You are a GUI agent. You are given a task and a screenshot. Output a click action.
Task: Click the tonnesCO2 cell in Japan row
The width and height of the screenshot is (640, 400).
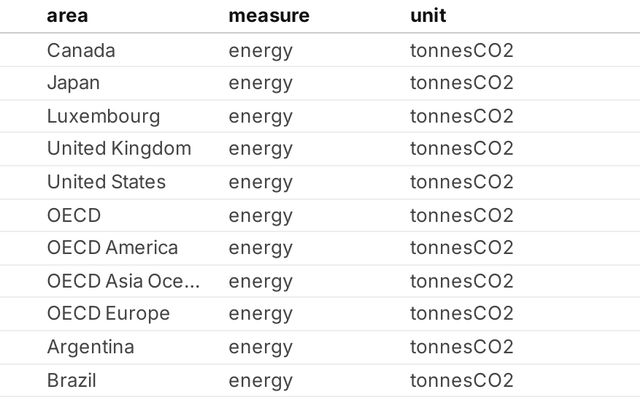pyautogui.click(x=461, y=83)
